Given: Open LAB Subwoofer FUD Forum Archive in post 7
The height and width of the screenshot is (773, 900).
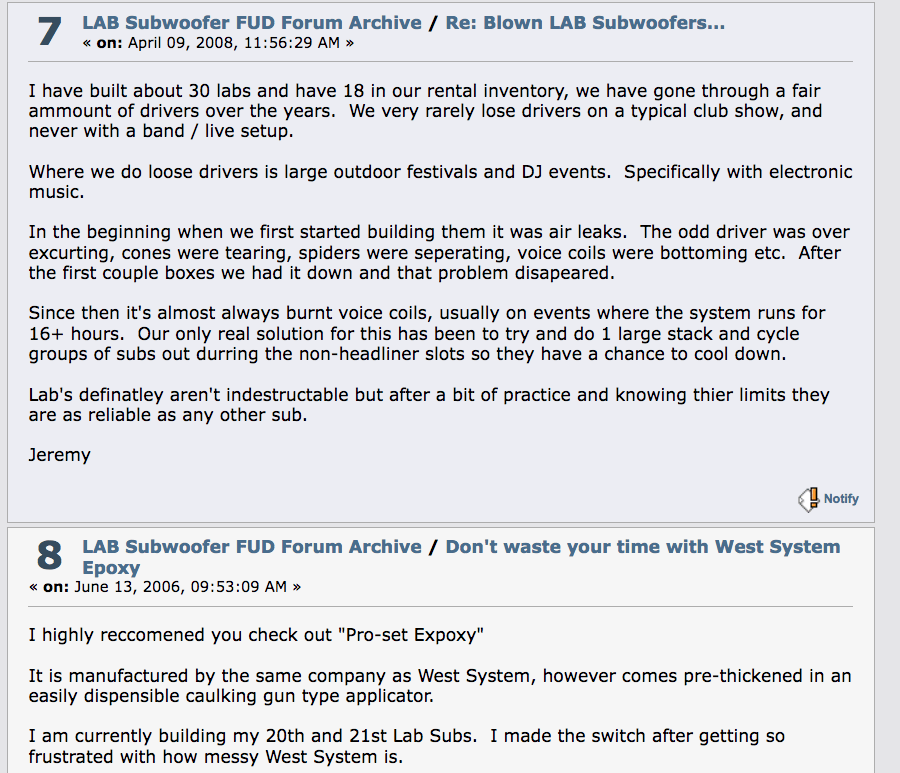Looking at the screenshot, I should [252, 22].
